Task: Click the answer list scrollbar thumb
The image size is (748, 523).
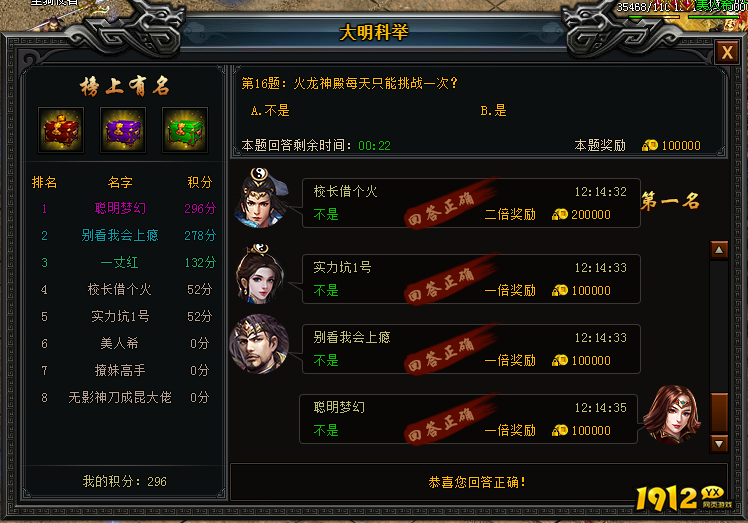Action: [719, 413]
